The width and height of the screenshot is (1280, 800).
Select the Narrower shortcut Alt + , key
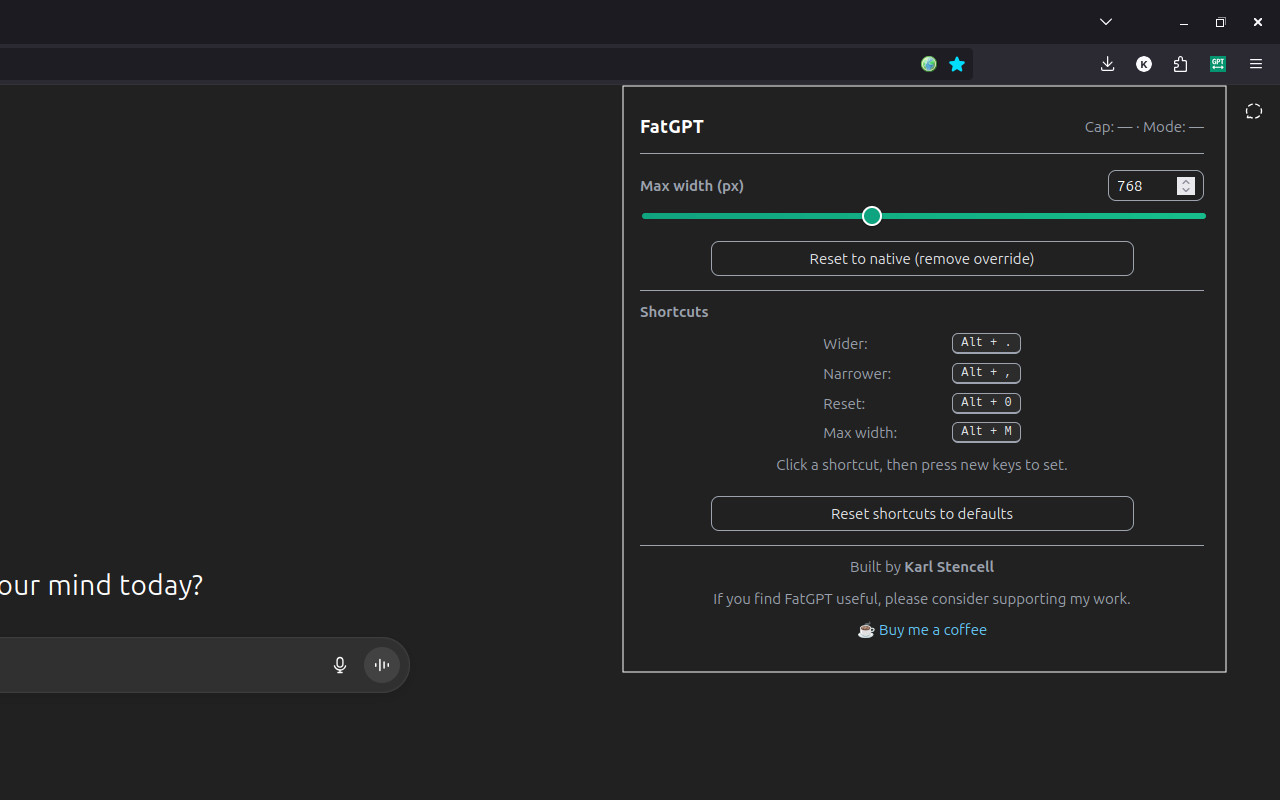(986, 373)
